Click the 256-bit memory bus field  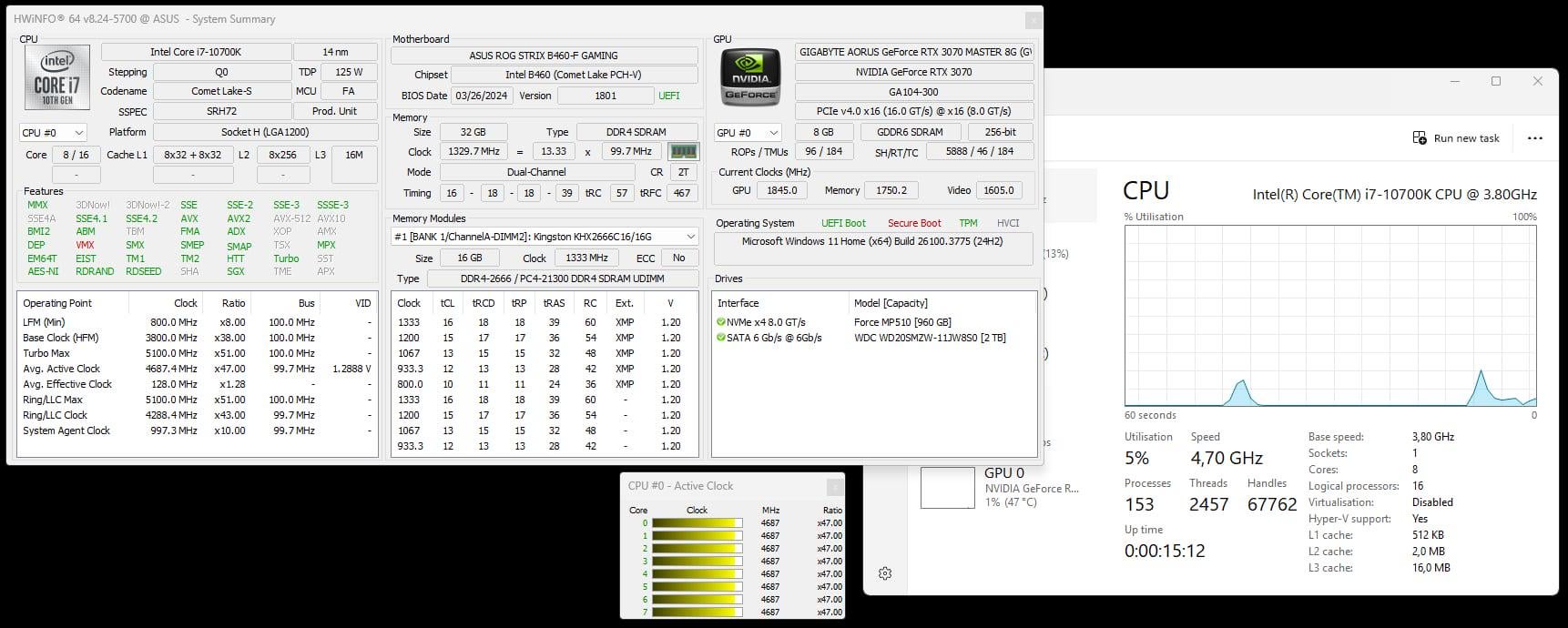click(999, 132)
